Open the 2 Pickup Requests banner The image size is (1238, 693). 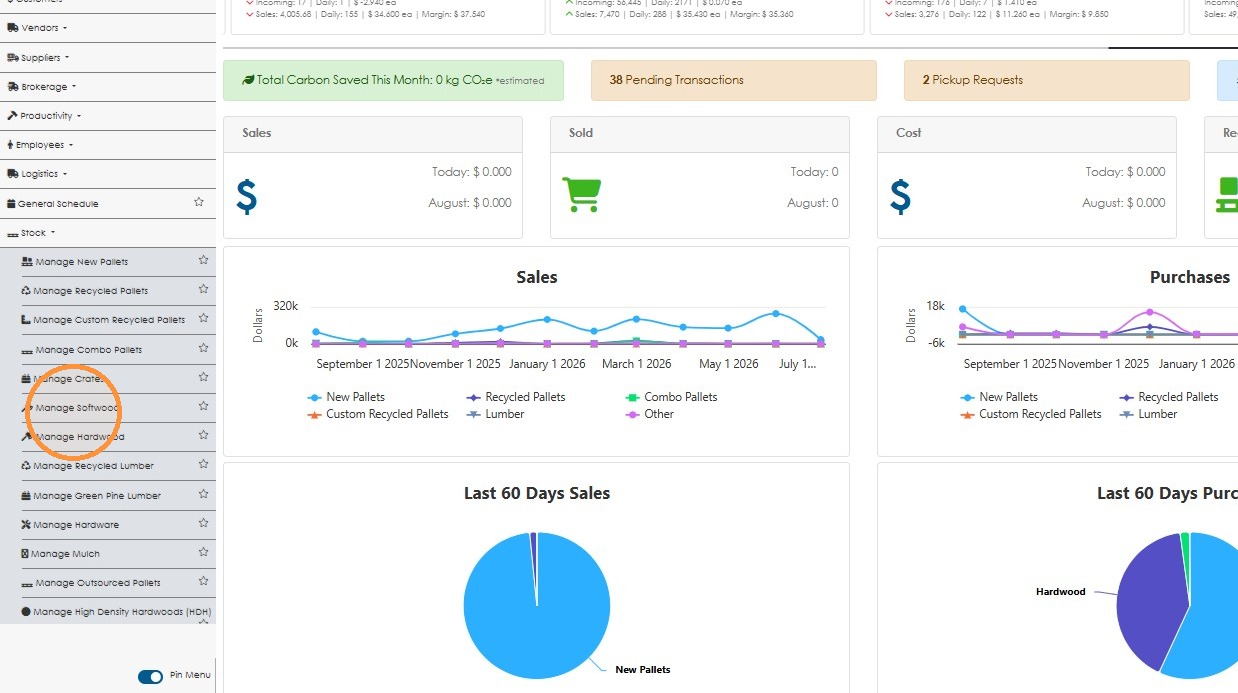coord(1047,80)
